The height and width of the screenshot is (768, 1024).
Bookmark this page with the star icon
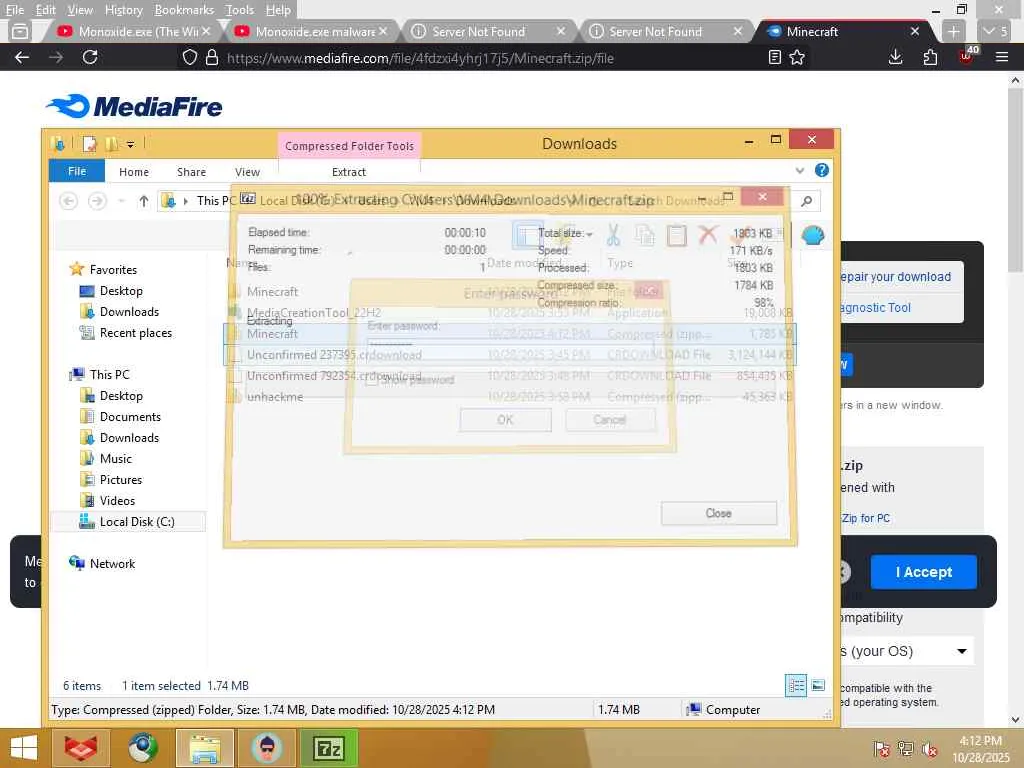(797, 57)
